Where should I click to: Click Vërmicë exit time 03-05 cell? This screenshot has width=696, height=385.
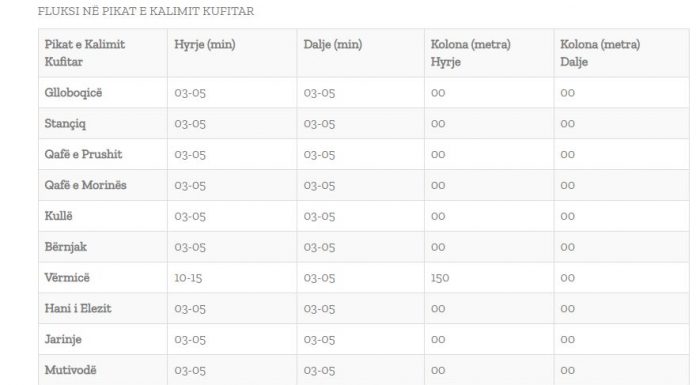point(319,278)
